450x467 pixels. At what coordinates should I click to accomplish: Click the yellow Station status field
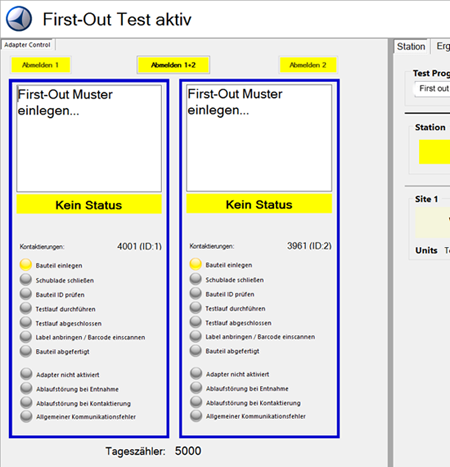(x=434, y=152)
